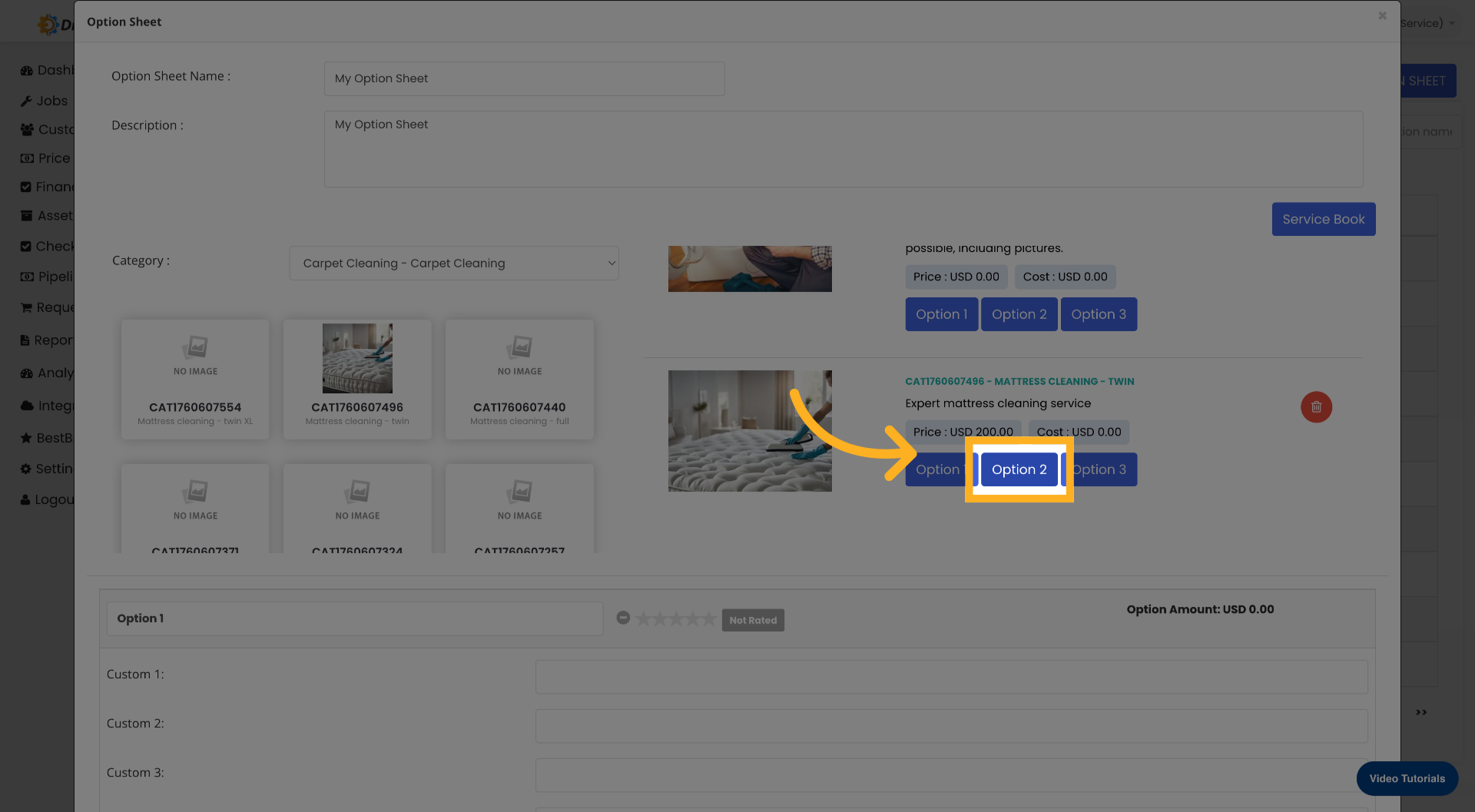Image resolution: width=1475 pixels, height=812 pixels.
Task: Rate five stars on the Option 1 rating
Action: click(x=708, y=618)
